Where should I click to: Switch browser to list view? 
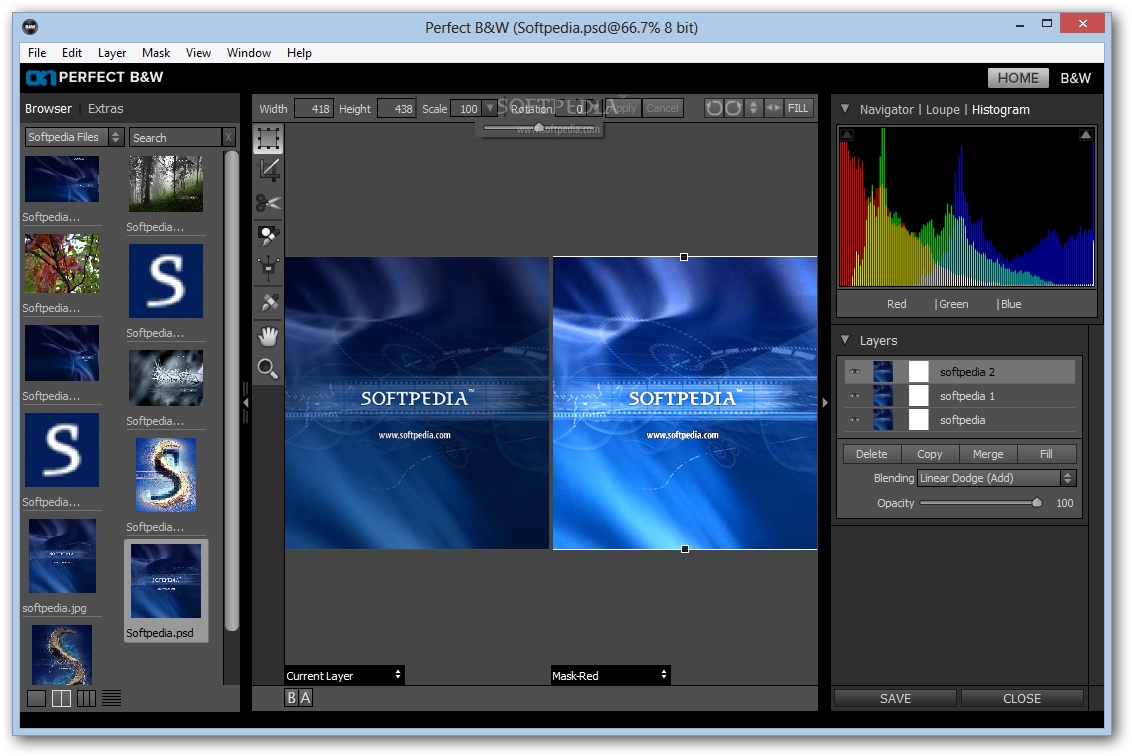click(111, 698)
